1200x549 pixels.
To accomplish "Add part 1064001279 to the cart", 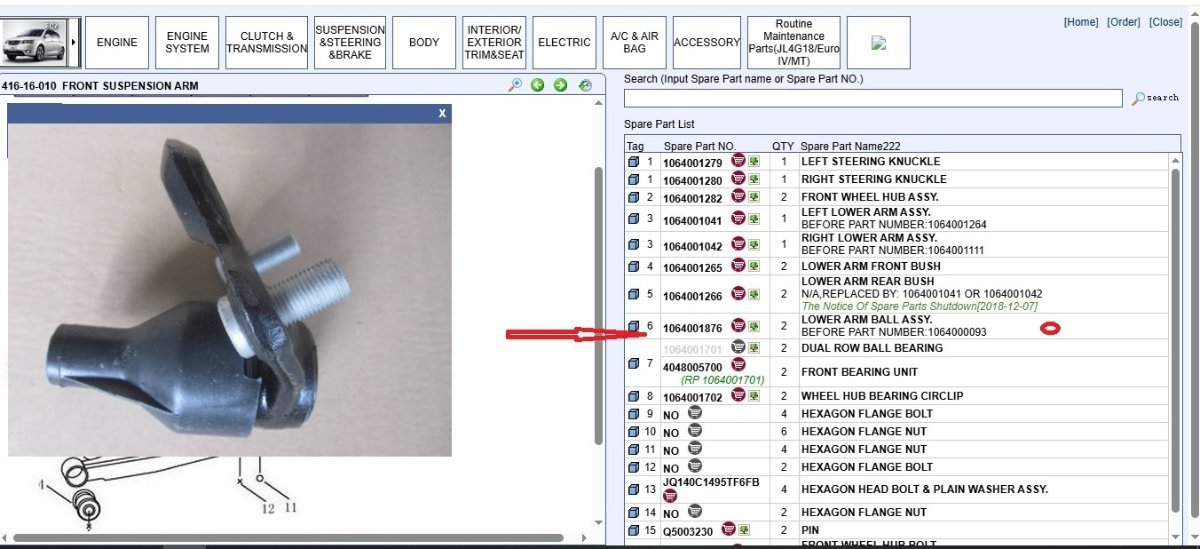I will pos(738,160).
